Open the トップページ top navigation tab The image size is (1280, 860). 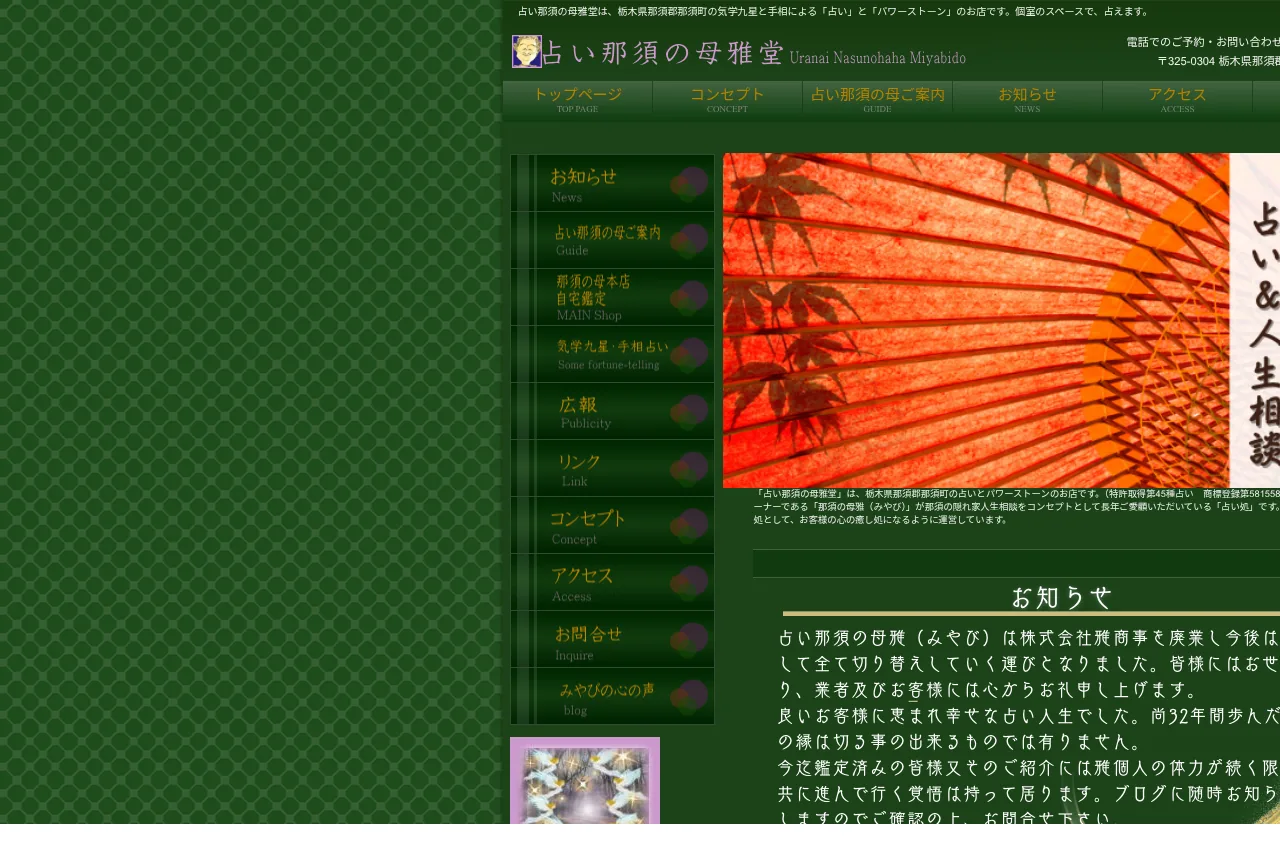click(578, 99)
